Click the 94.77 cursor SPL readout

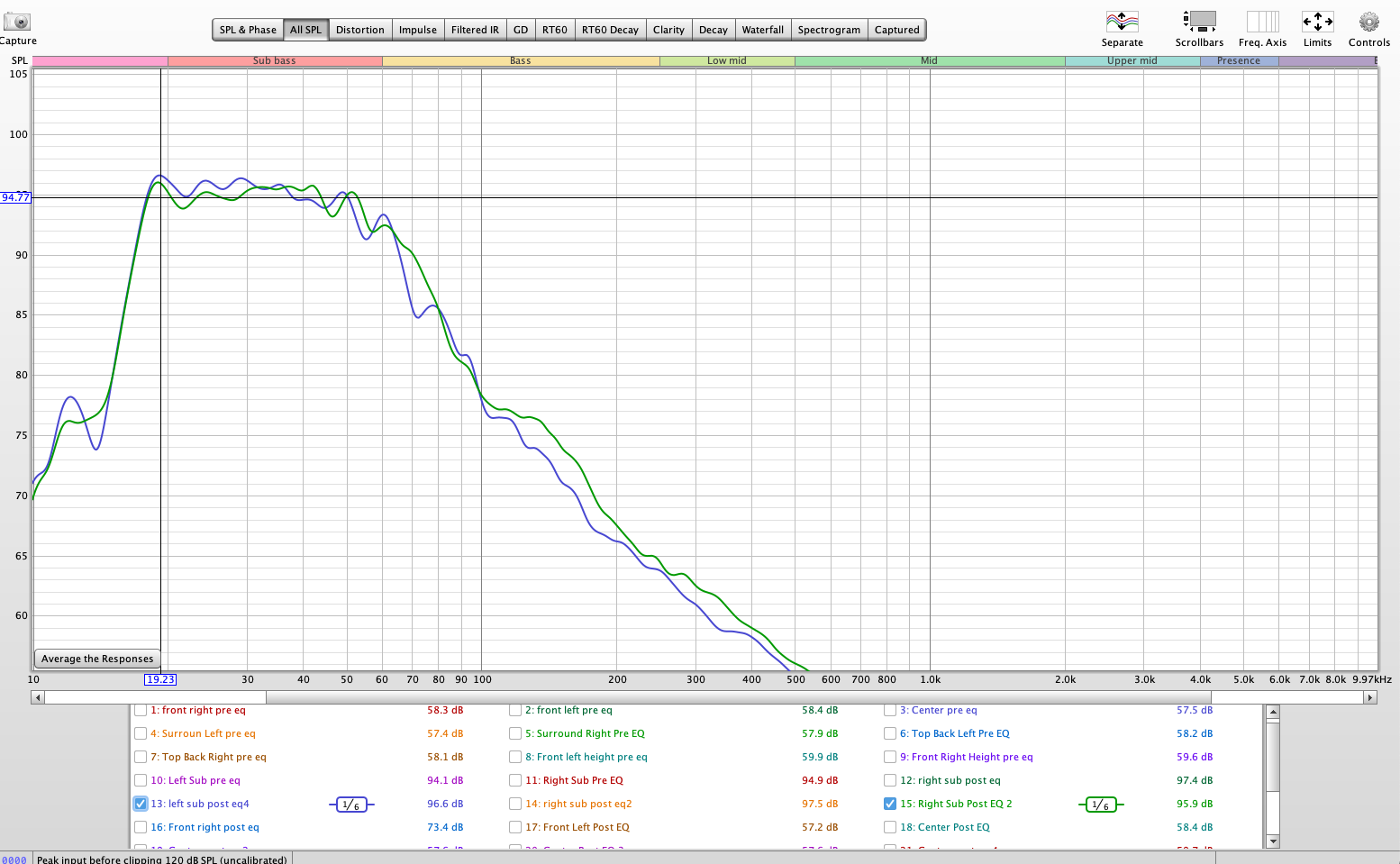coord(15,197)
